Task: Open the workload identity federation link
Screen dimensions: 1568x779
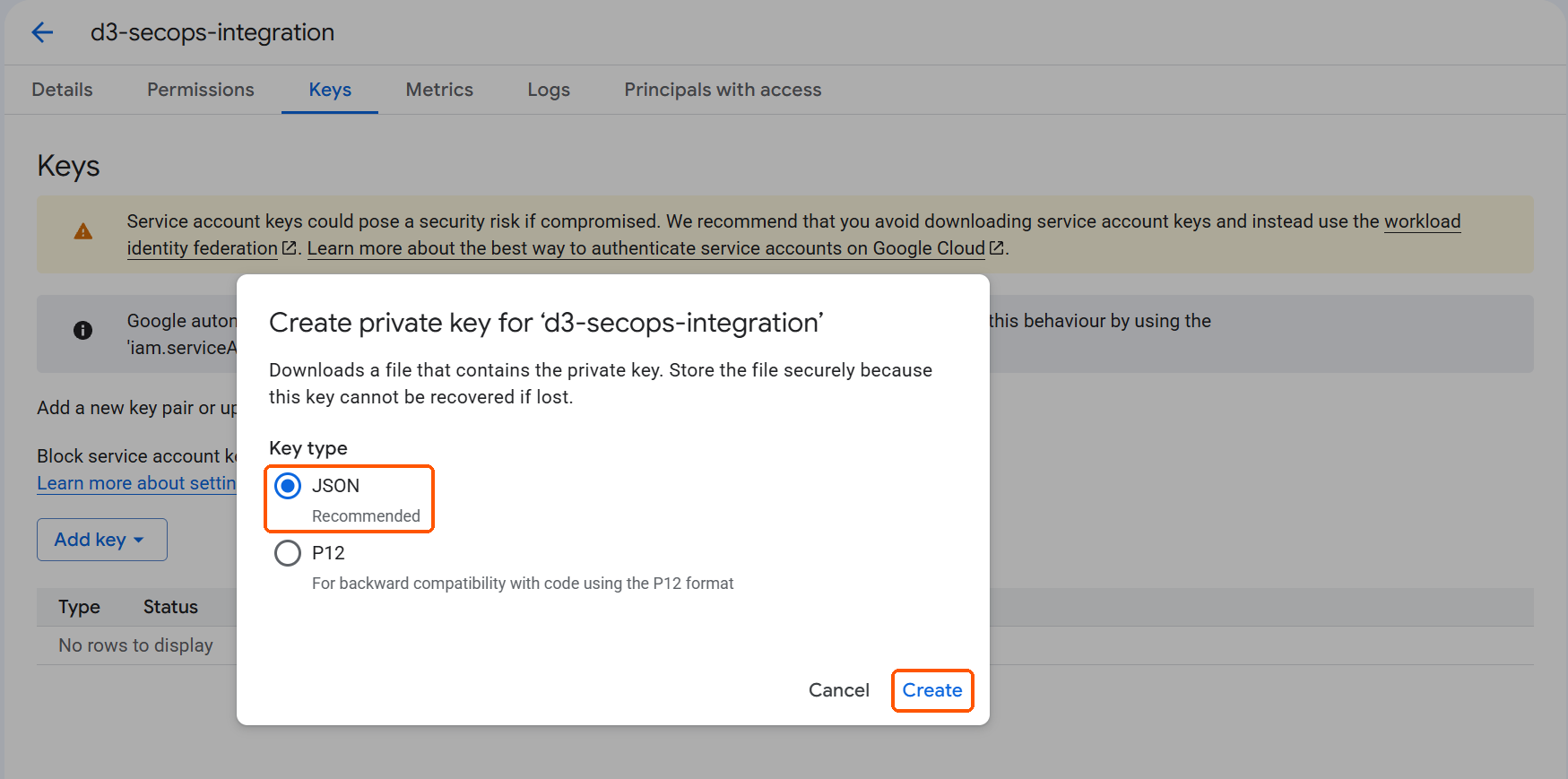Action: pos(1422,221)
